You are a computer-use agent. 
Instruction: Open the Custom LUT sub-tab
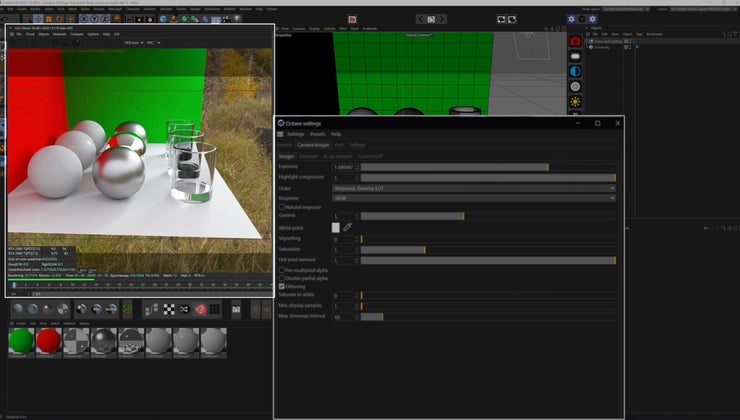pyautogui.click(x=370, y=156)
